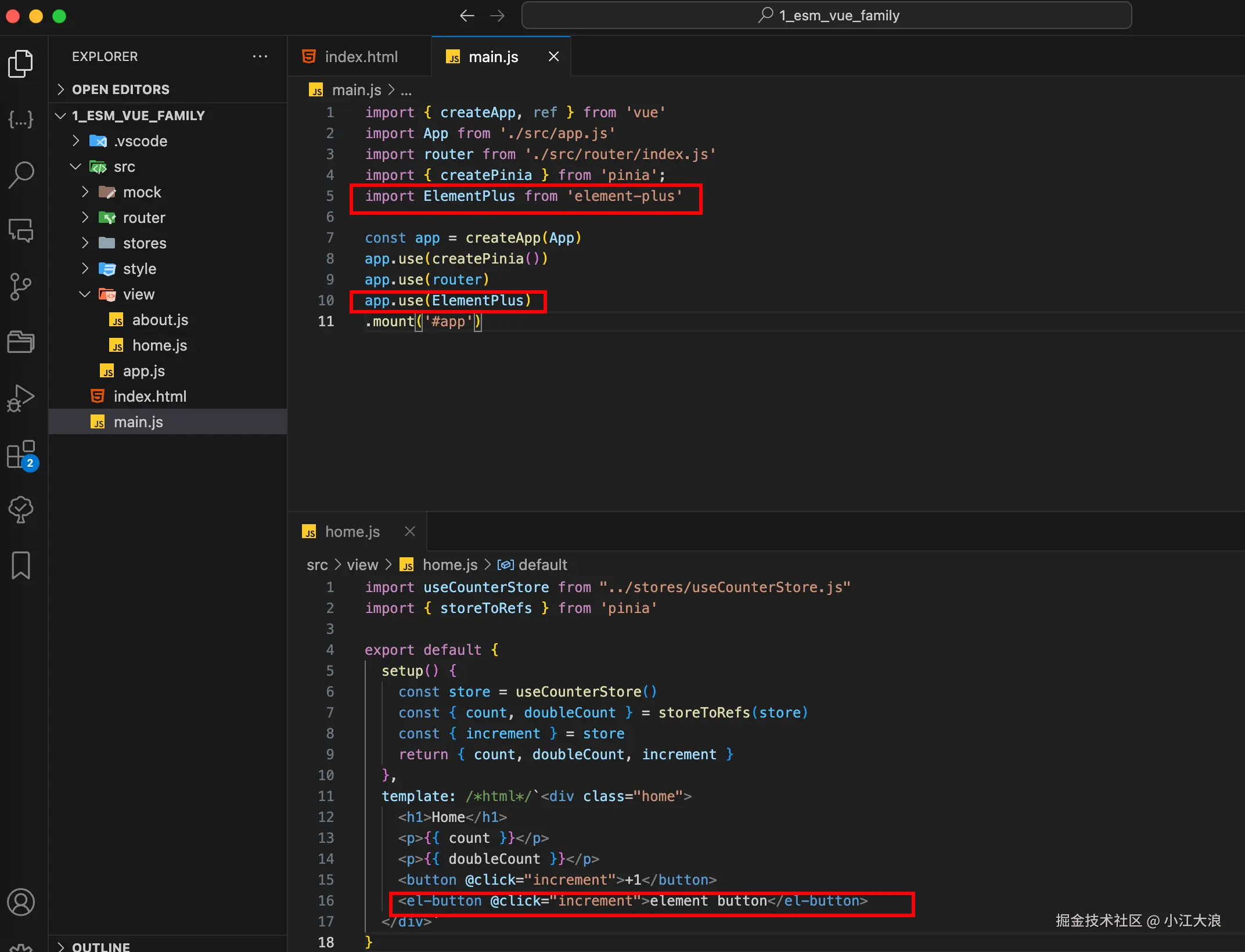Switch to the index.html tab
This screenshot has height=952, width=1245.
point(360,57)
